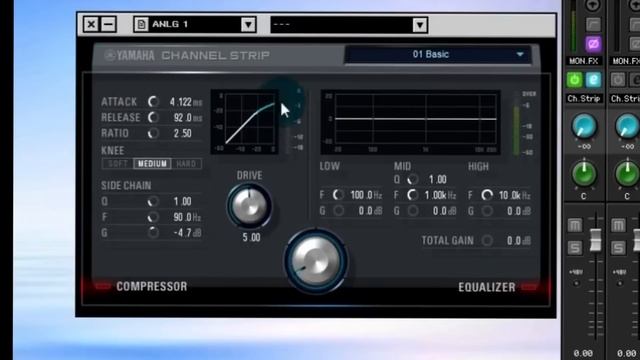Click the Side Chain Q knob
This screenshot has height=360, width=640.
click(153, 201)
